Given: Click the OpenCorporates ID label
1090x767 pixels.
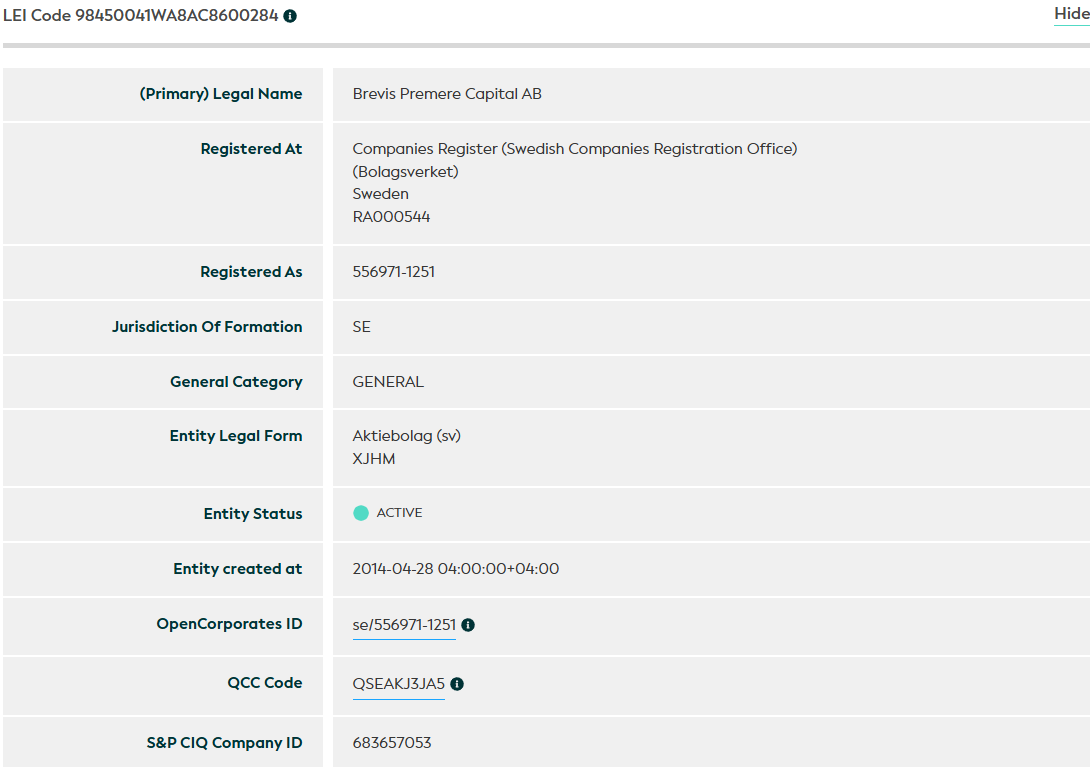Looking at the screenshot, I should (x=229, y=624).
